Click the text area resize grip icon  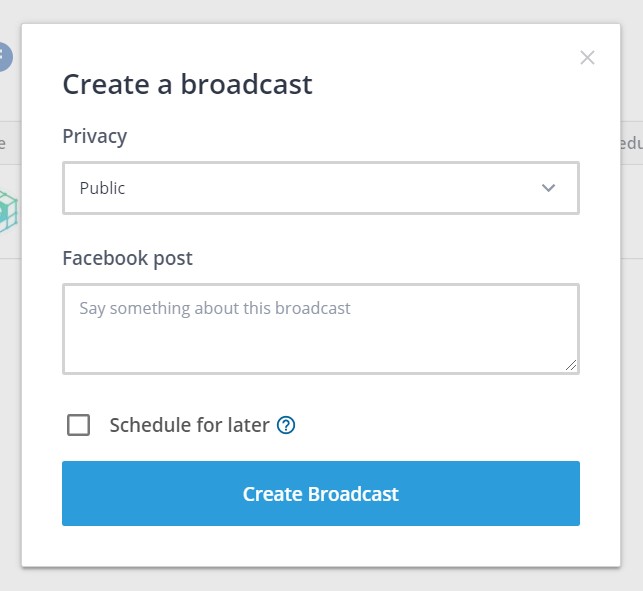[x=571, y=365]
